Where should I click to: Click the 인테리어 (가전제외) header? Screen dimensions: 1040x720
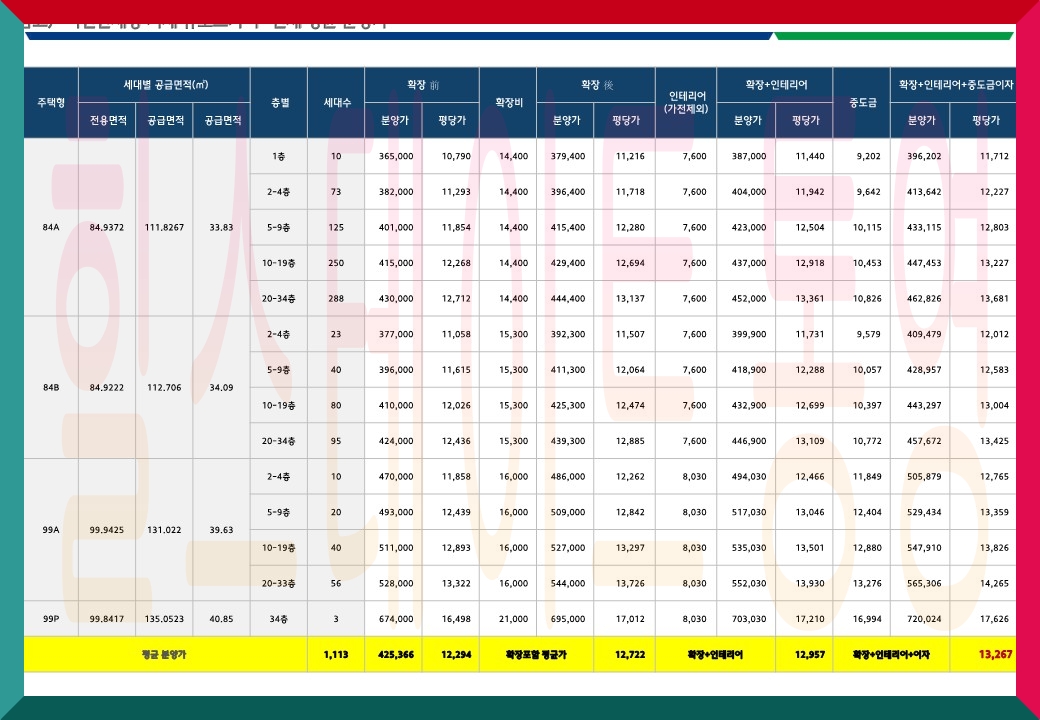(686, 103)
